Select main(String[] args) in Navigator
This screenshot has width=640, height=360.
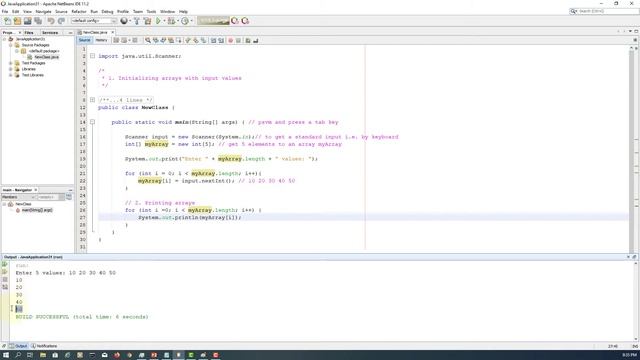point(37,210)
